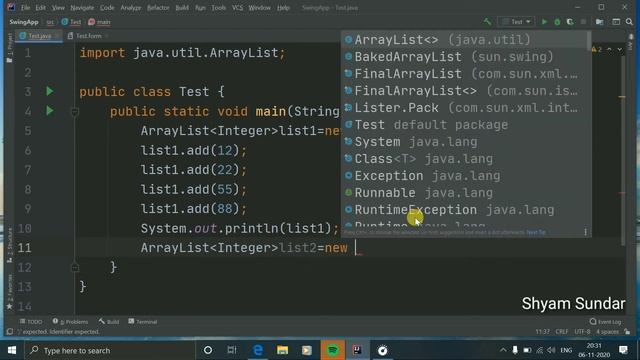640x360 pixels.
Task: Click fold end marker at line 12
Action: (75, 267)
